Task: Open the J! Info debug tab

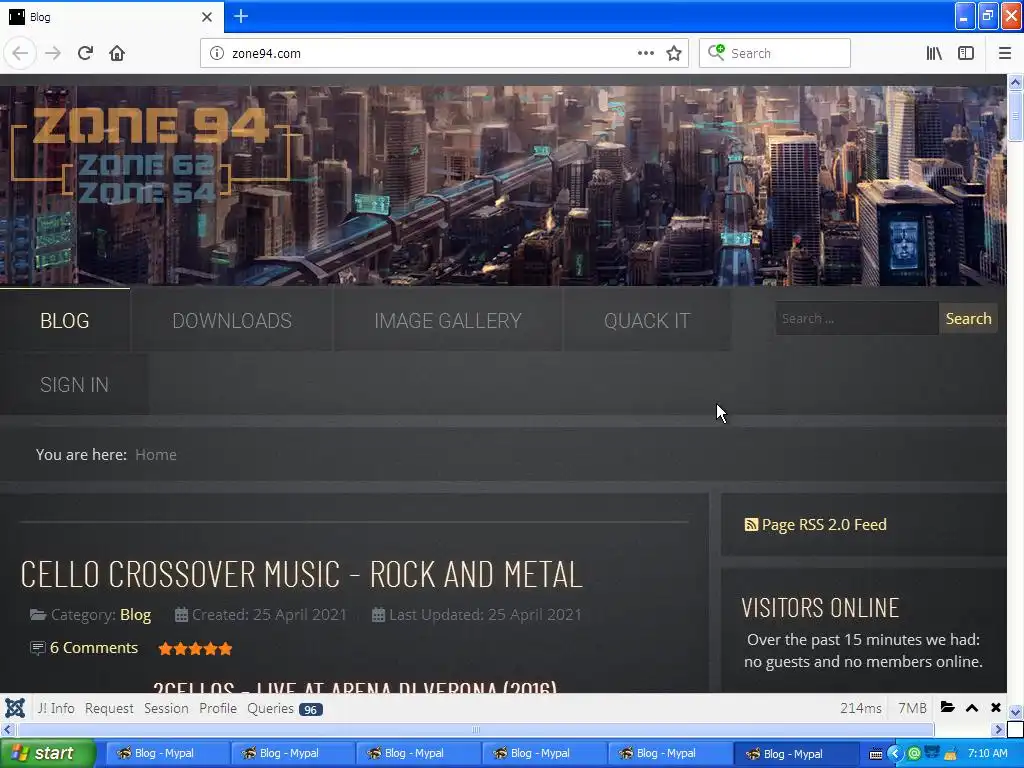Action: coord(56,709)
